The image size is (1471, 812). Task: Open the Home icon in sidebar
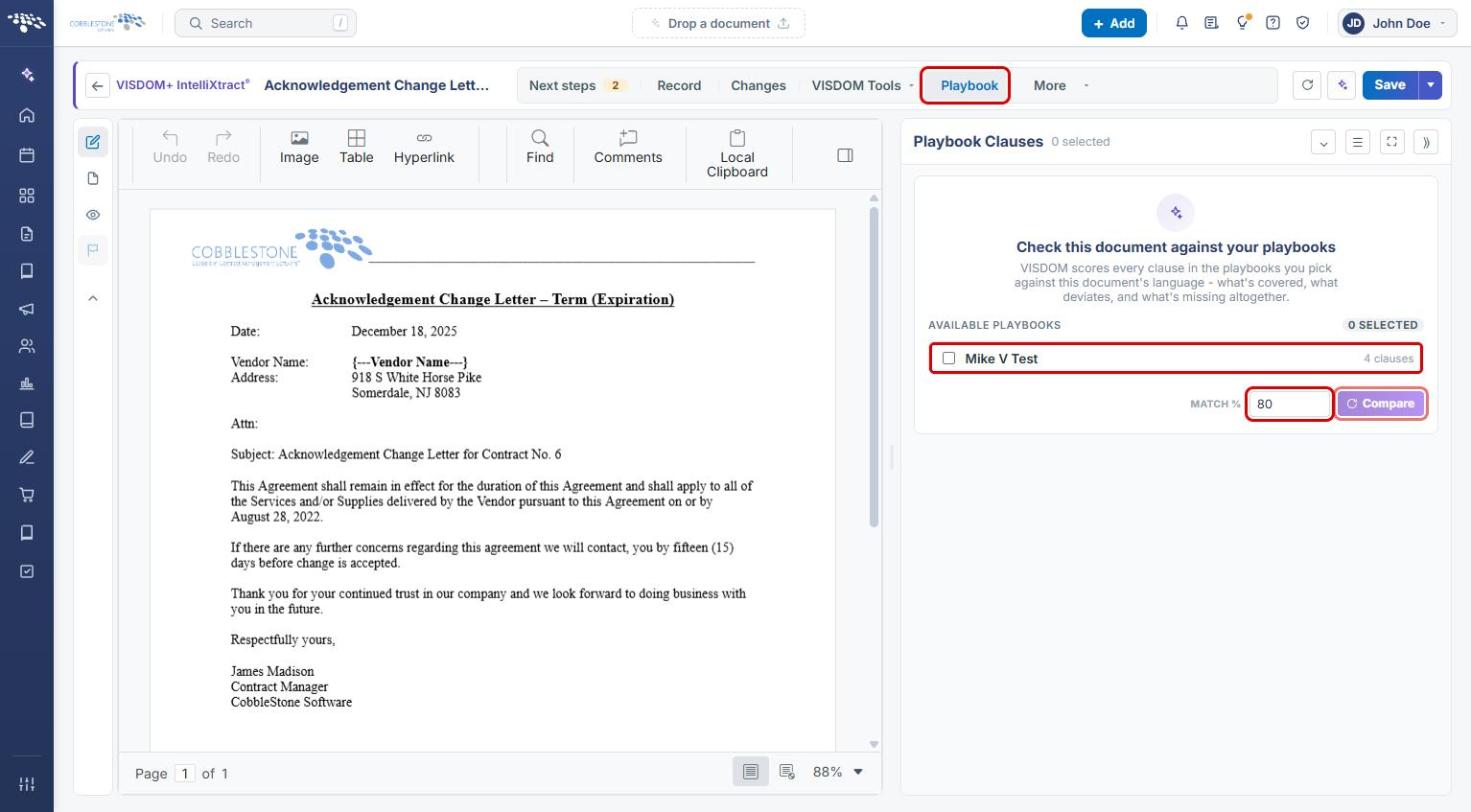point(27,115)
